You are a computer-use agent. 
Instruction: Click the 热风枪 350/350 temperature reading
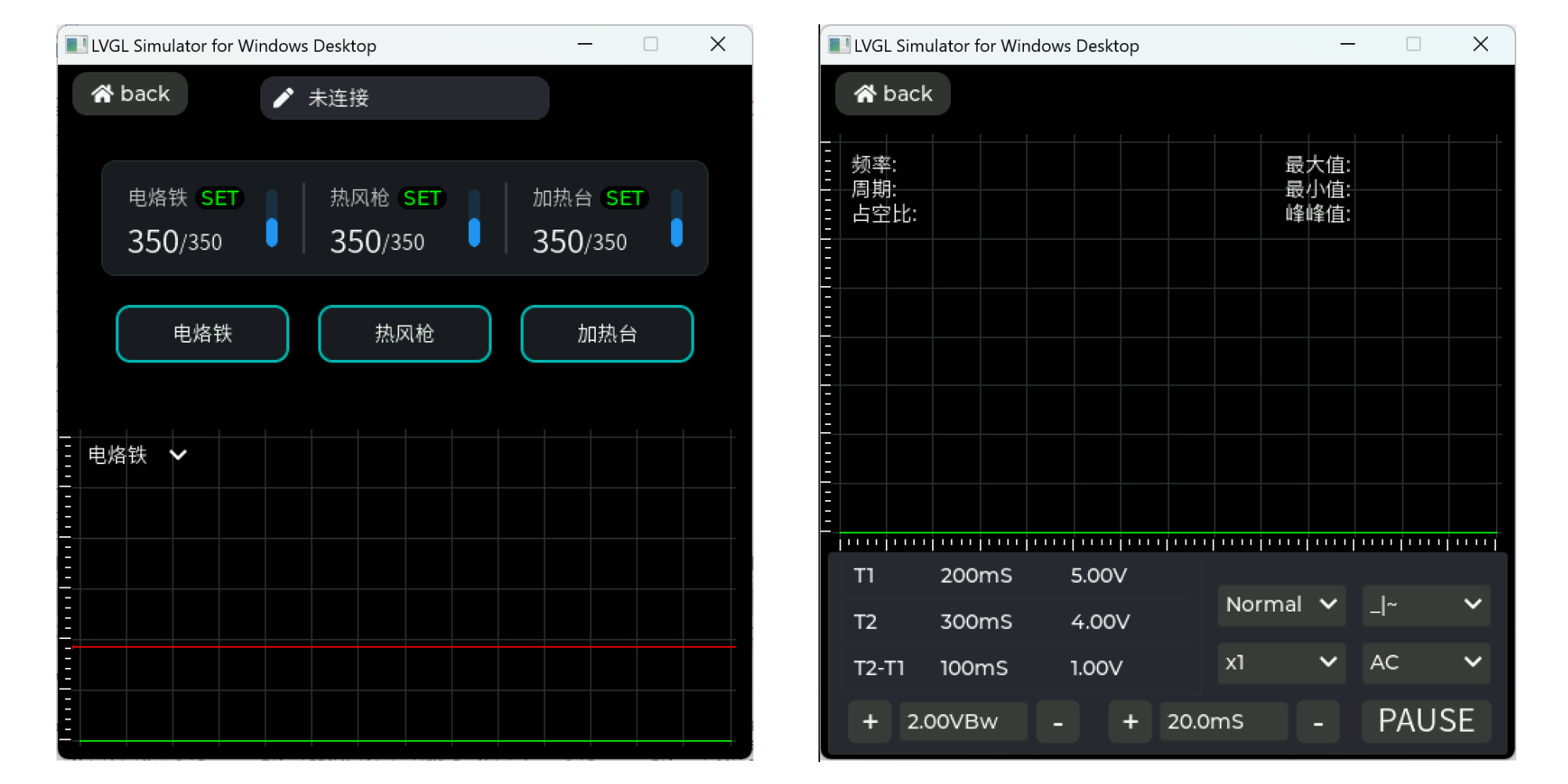(377, 241)
